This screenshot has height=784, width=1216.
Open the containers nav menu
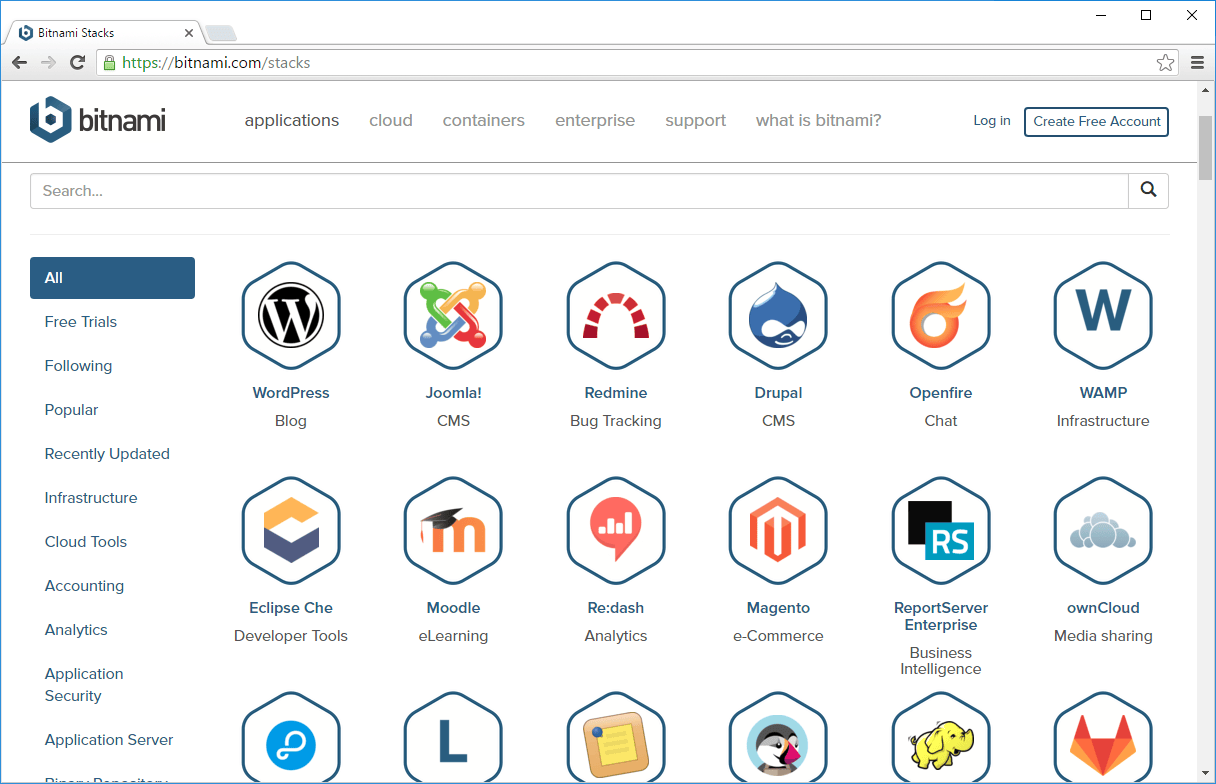pyautogui.click(x=484, y=121)
